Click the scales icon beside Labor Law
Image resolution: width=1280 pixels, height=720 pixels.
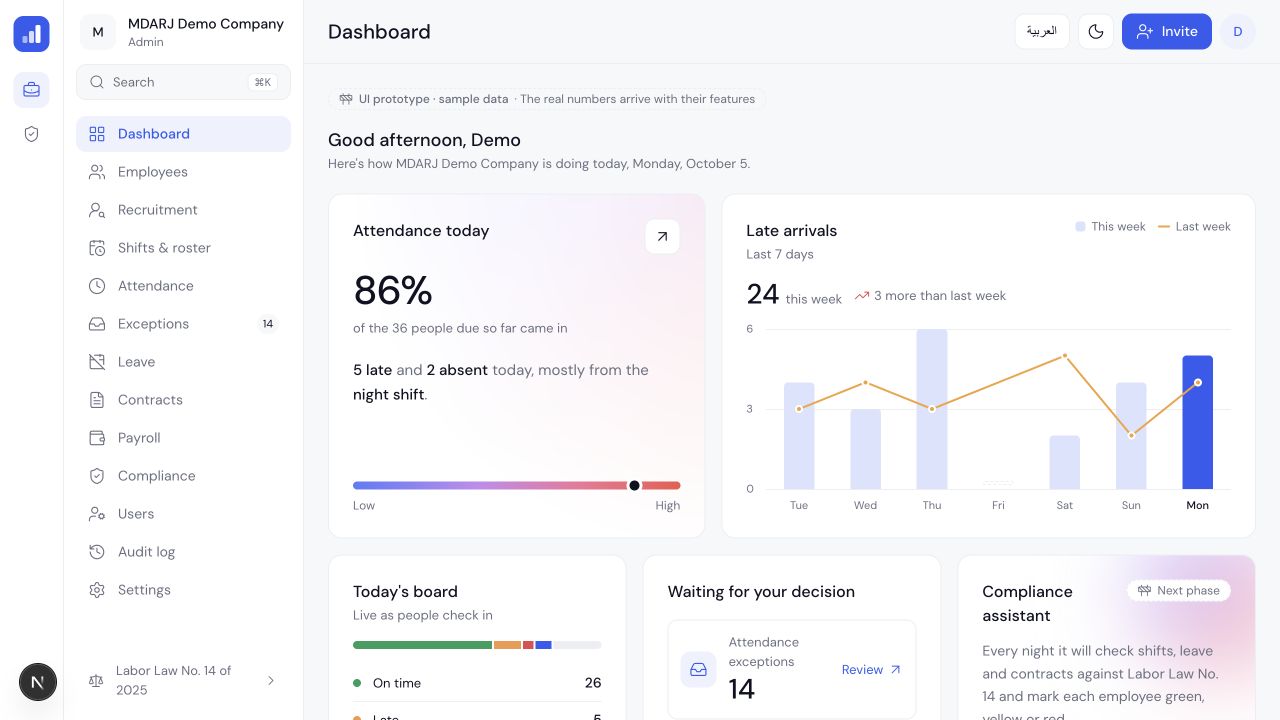(x=96, y=681)
